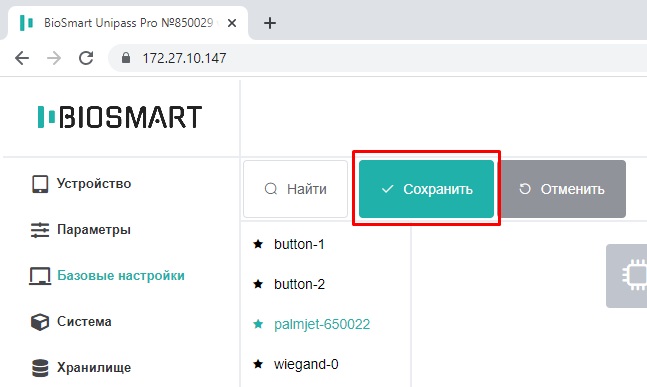Click the Отменить cancel button
The height and width of the screenshot is (387, 647).
coord(563,189)
